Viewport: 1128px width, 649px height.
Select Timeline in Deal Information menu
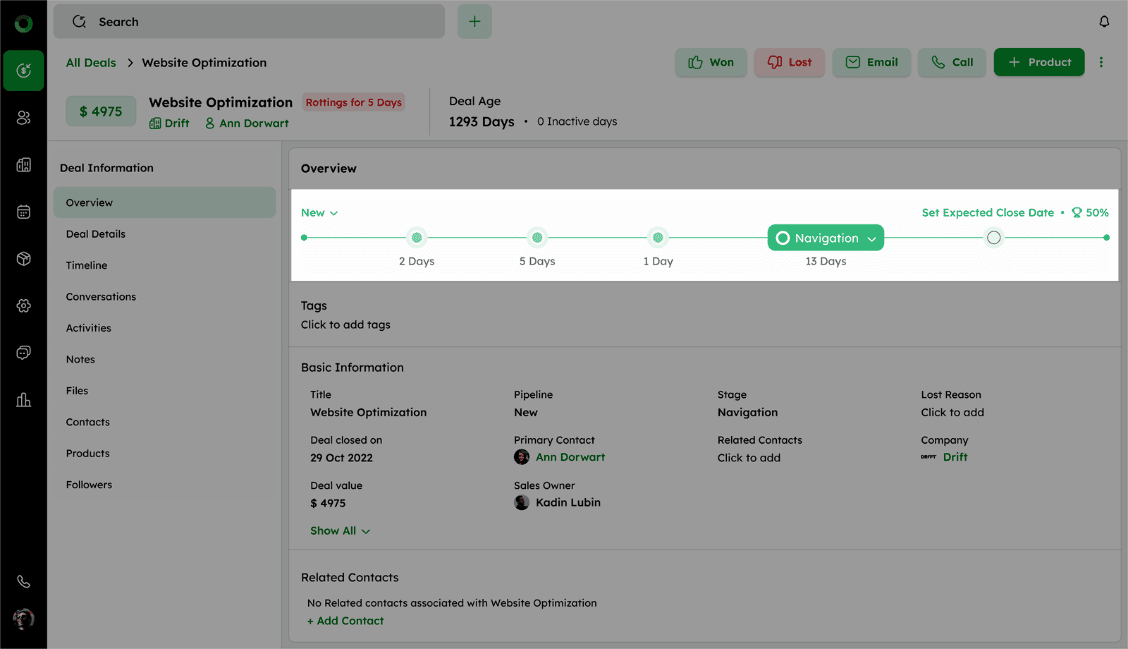[x=87, y=265]
